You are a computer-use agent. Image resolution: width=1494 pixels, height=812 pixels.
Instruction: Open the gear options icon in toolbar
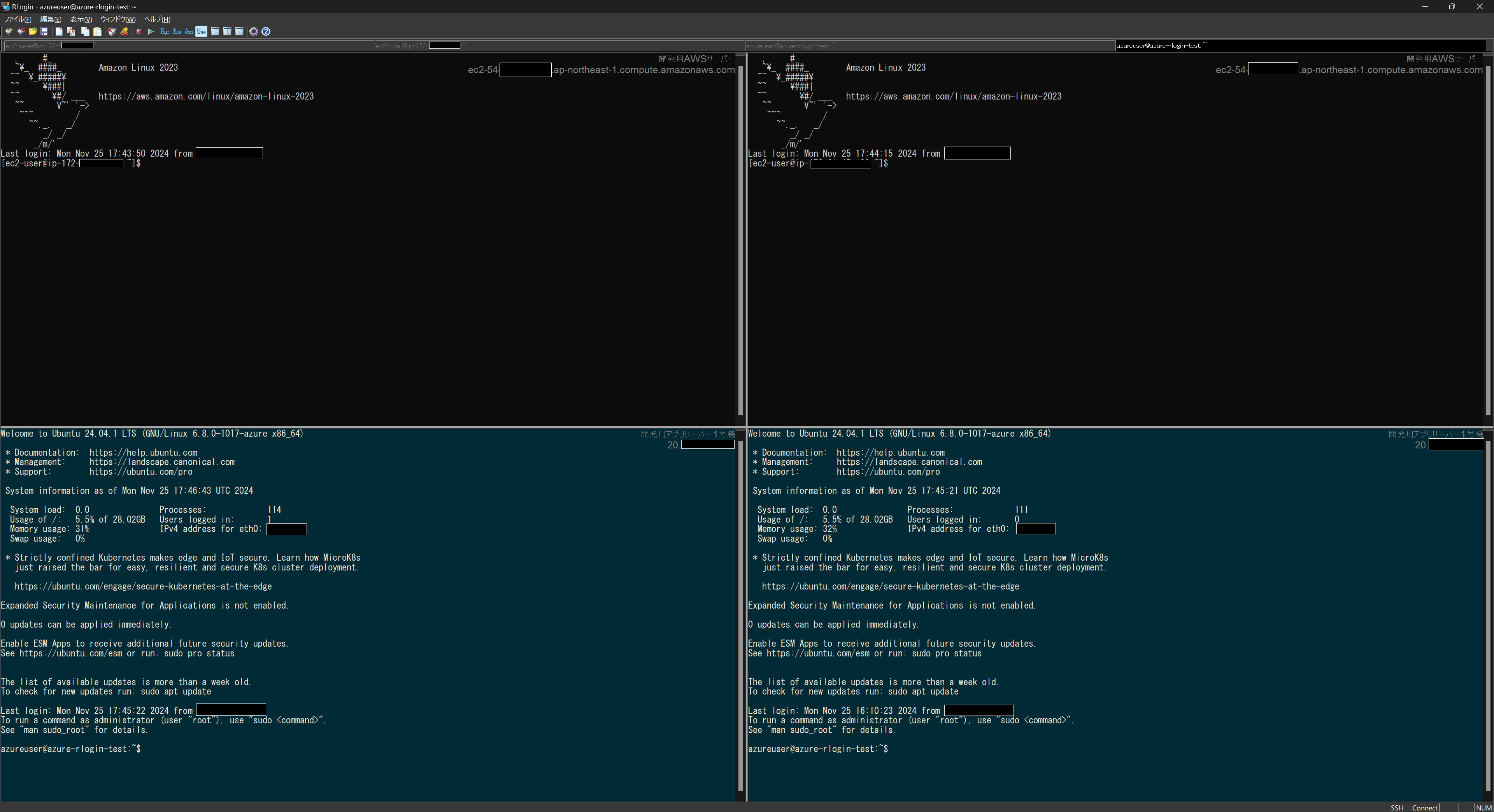pos(253,32)
